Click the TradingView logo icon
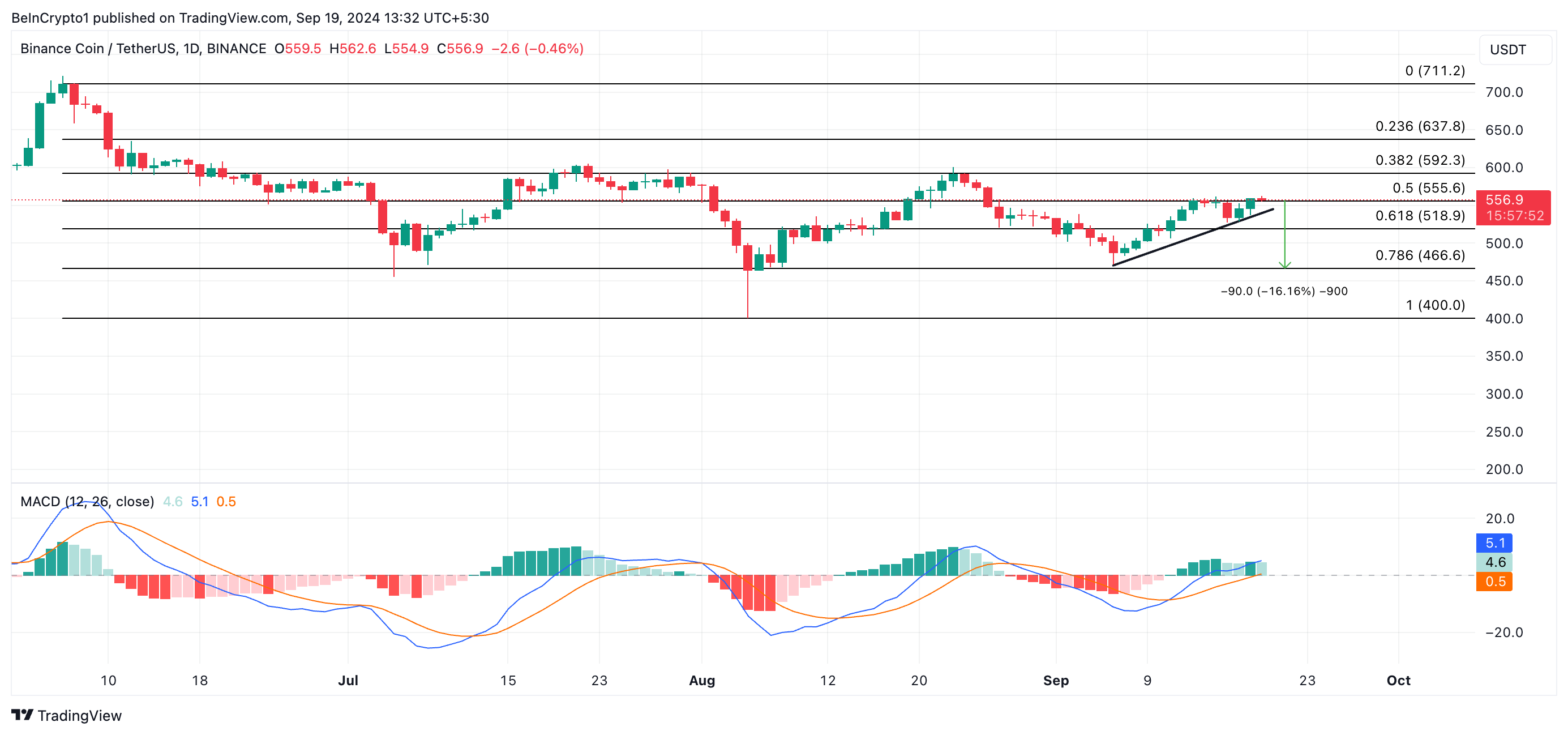 [22, 714]
